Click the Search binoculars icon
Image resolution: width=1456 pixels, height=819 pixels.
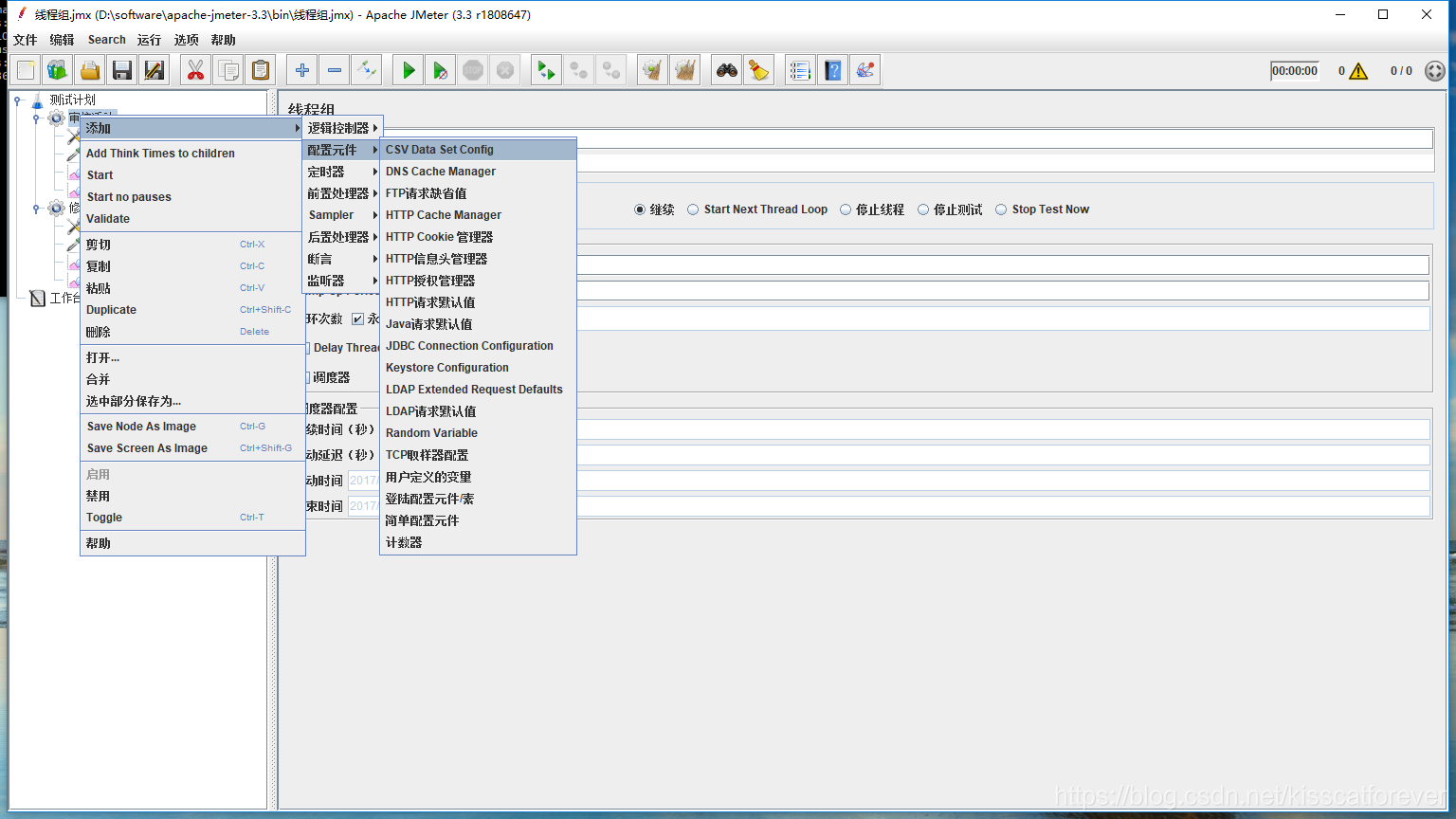[727, 70]
